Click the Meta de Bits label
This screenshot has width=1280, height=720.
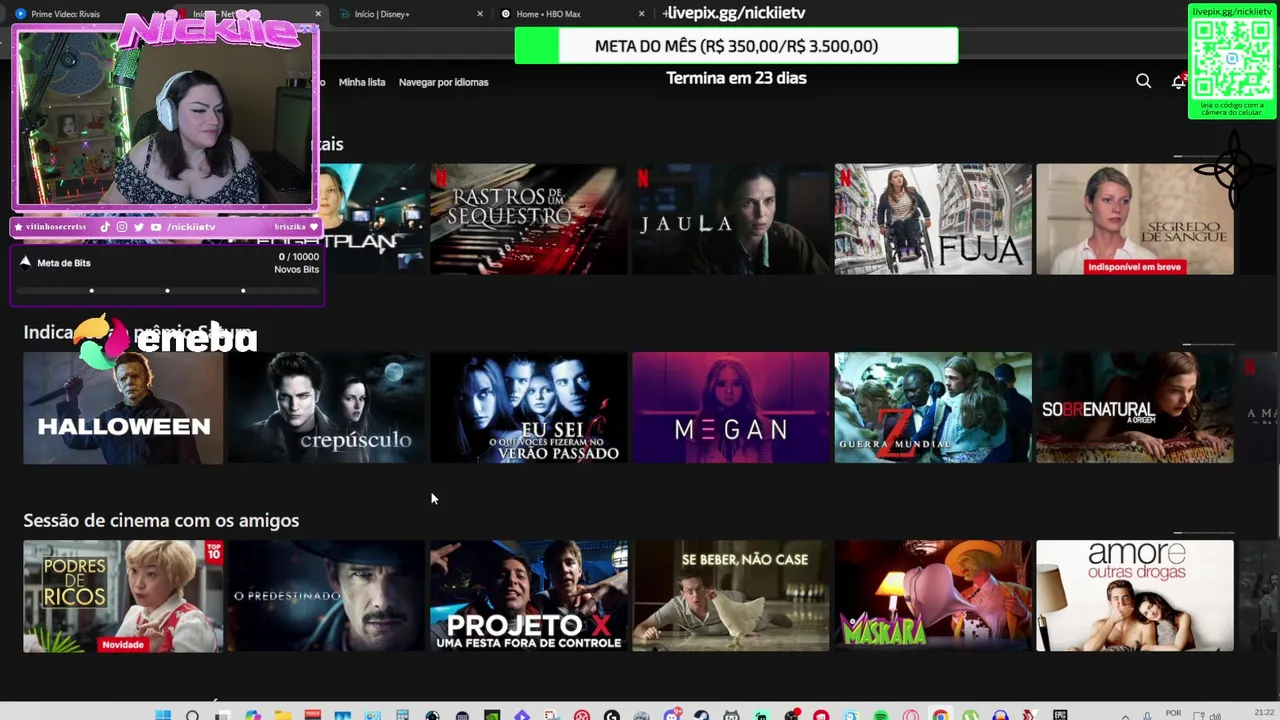point(64,263)
